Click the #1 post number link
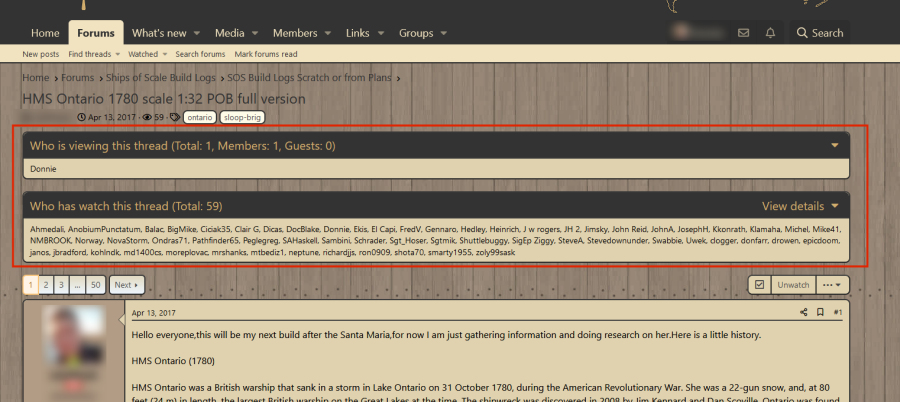 click(838, 312)
